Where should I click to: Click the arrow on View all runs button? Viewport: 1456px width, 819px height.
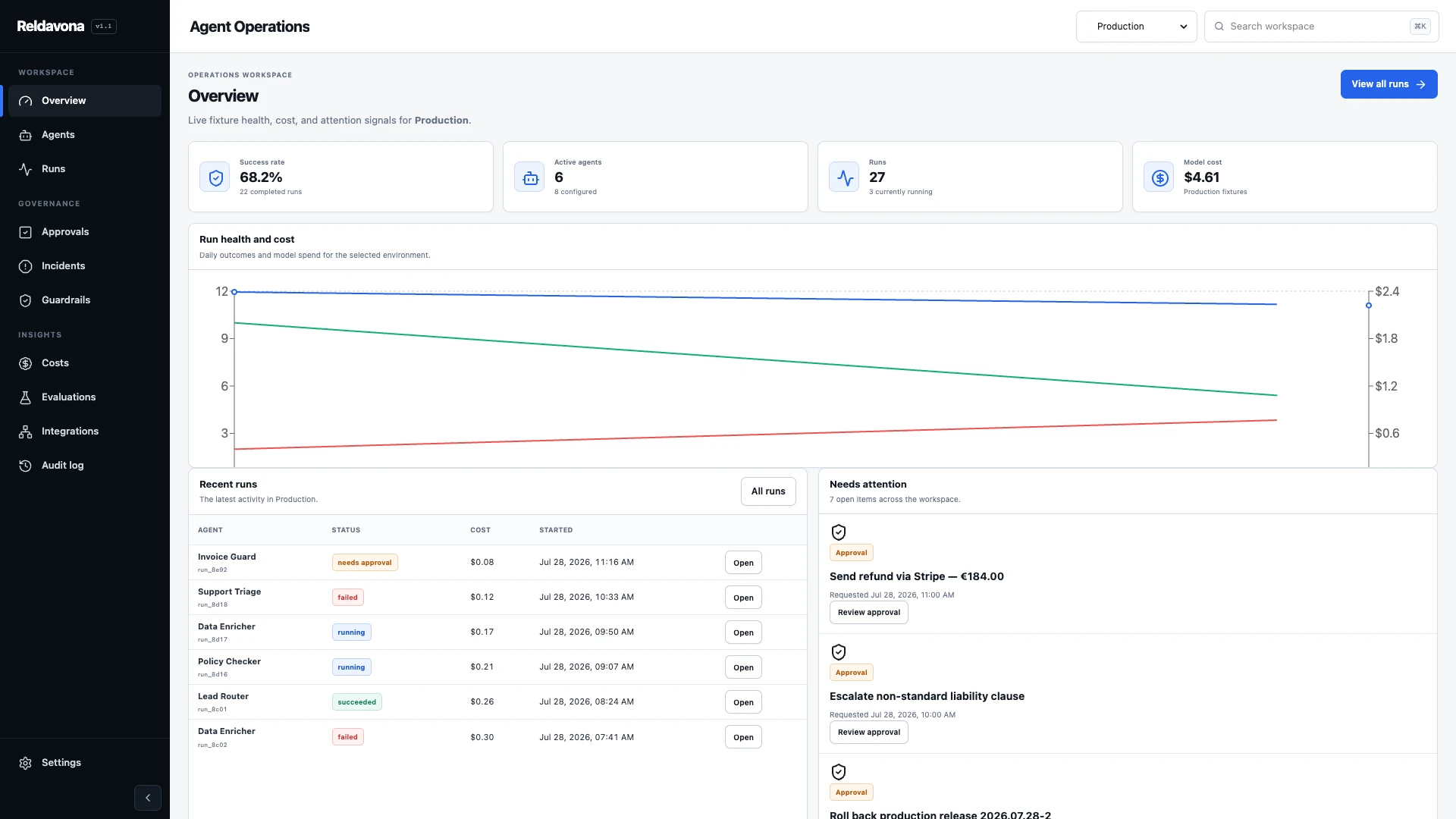click(x=1421, y=84)
